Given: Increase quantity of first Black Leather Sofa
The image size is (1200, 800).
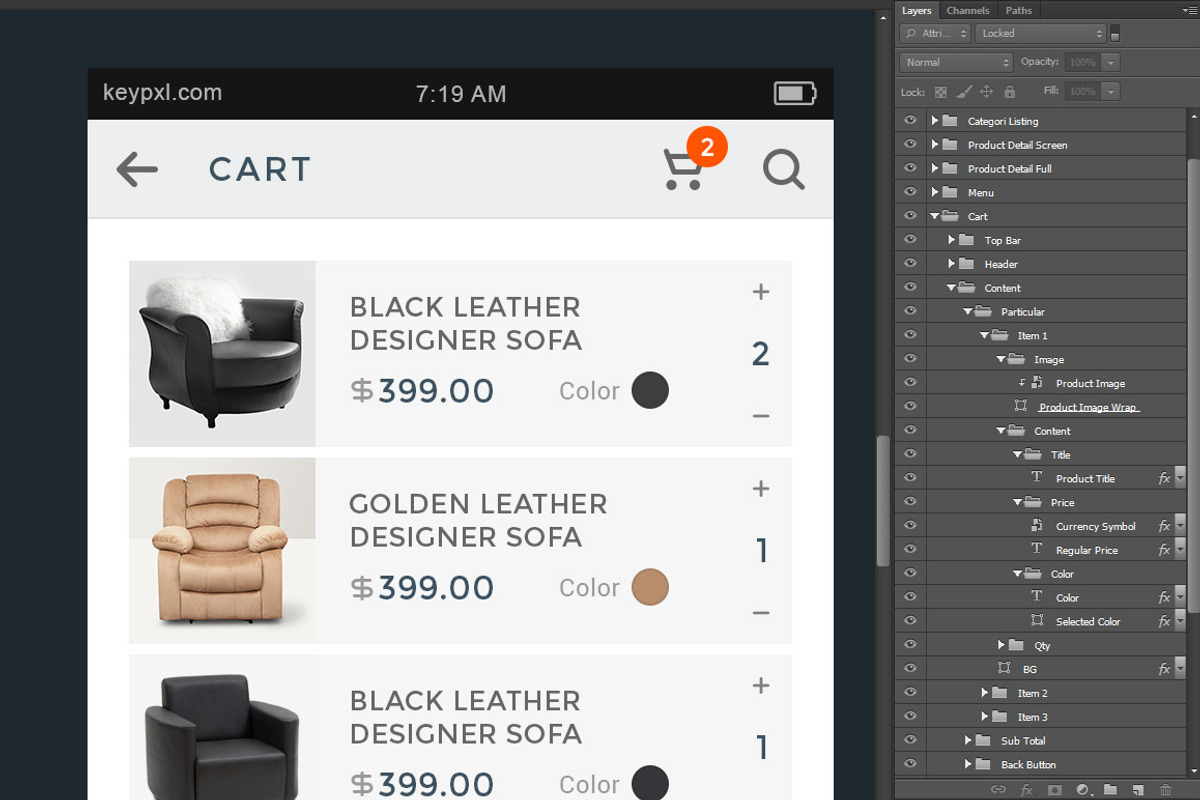Looking at the screenshot, I should 761,292.
